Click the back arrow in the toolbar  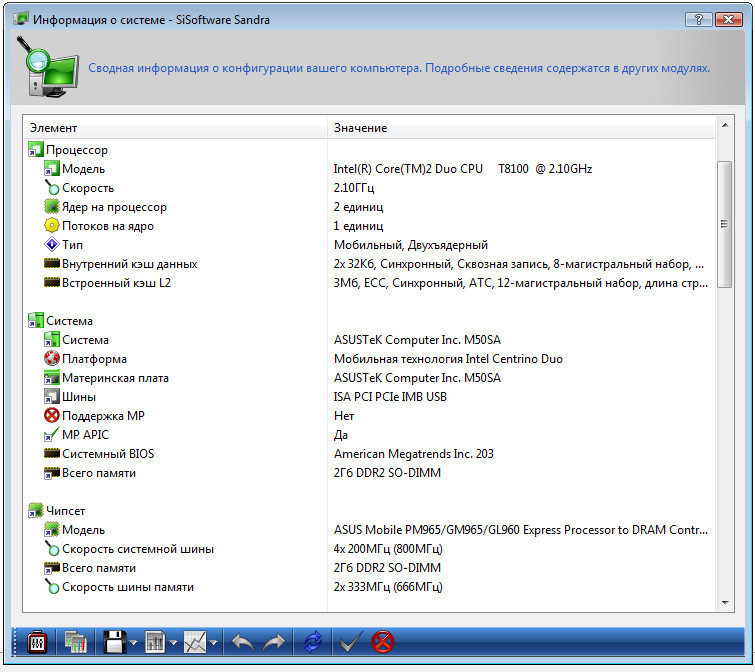click(x=243, y=642)
